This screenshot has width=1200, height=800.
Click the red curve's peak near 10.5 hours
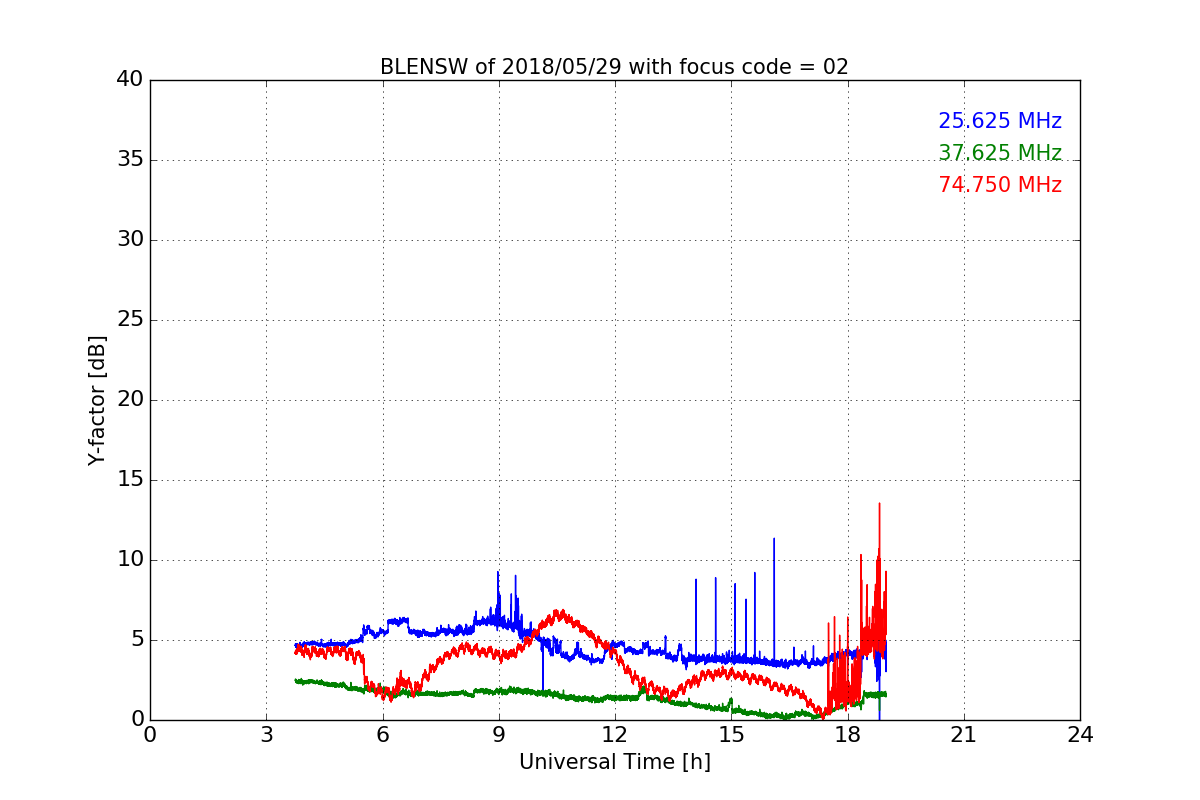pos(559,612)
